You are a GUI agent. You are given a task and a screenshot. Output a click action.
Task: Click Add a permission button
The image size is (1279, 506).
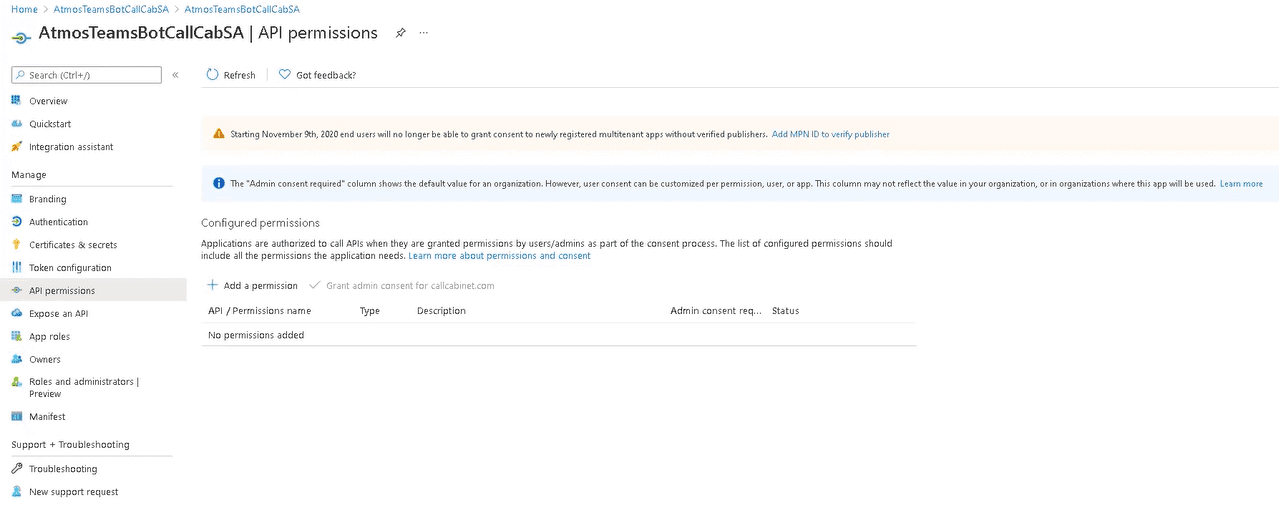click(252, 286)
